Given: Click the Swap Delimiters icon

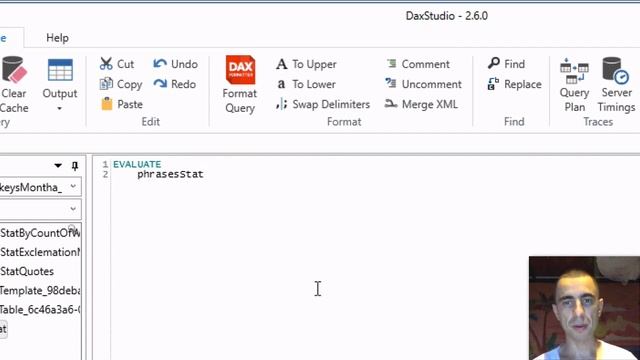Looking at the screenshot, I should click(282, 104).
